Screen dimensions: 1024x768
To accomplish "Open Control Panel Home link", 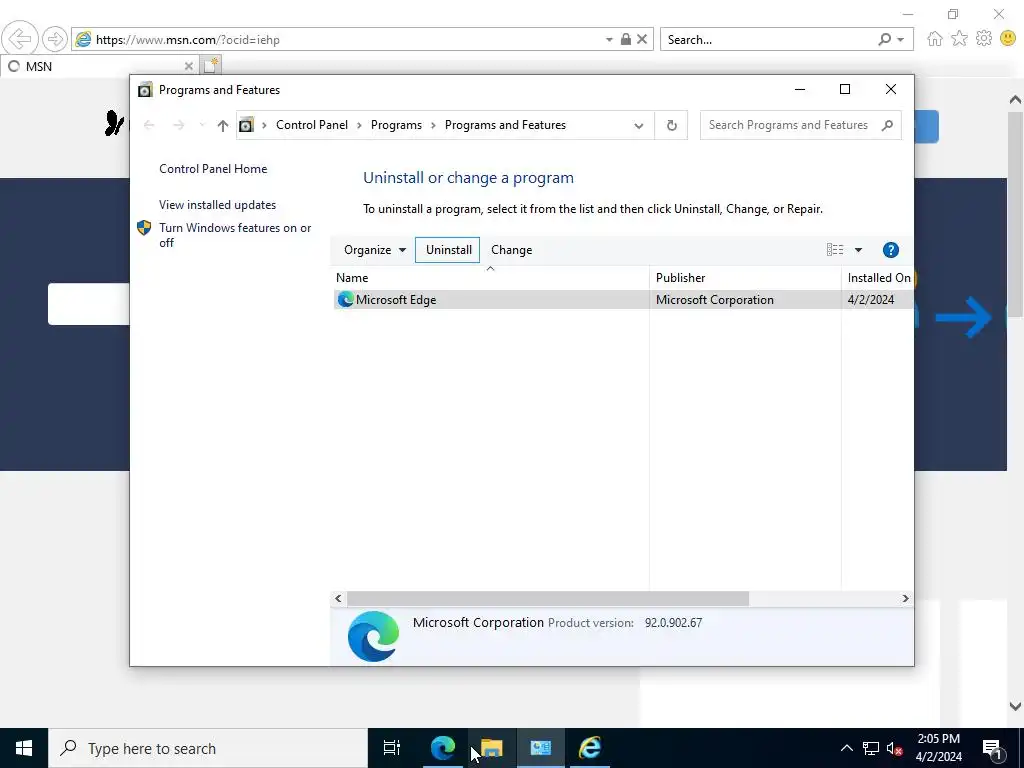I will (x=213, y=169).
